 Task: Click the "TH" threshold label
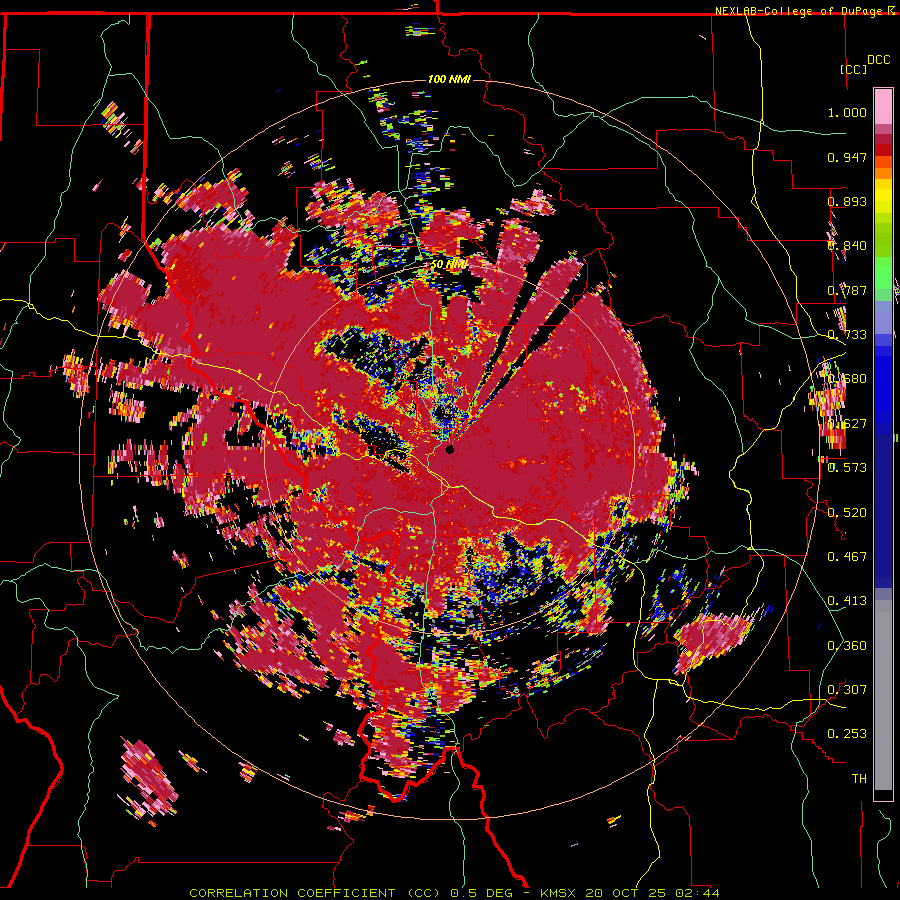point(859,779)
